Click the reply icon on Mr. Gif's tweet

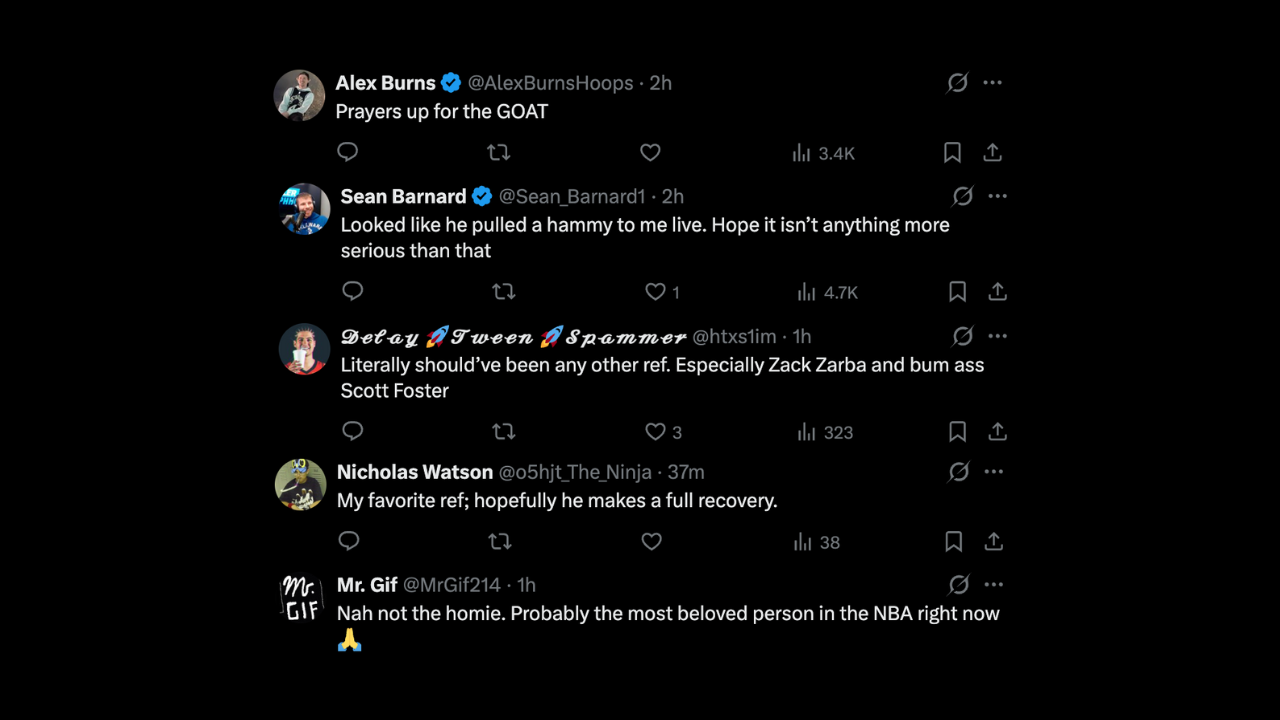(348, 680)
